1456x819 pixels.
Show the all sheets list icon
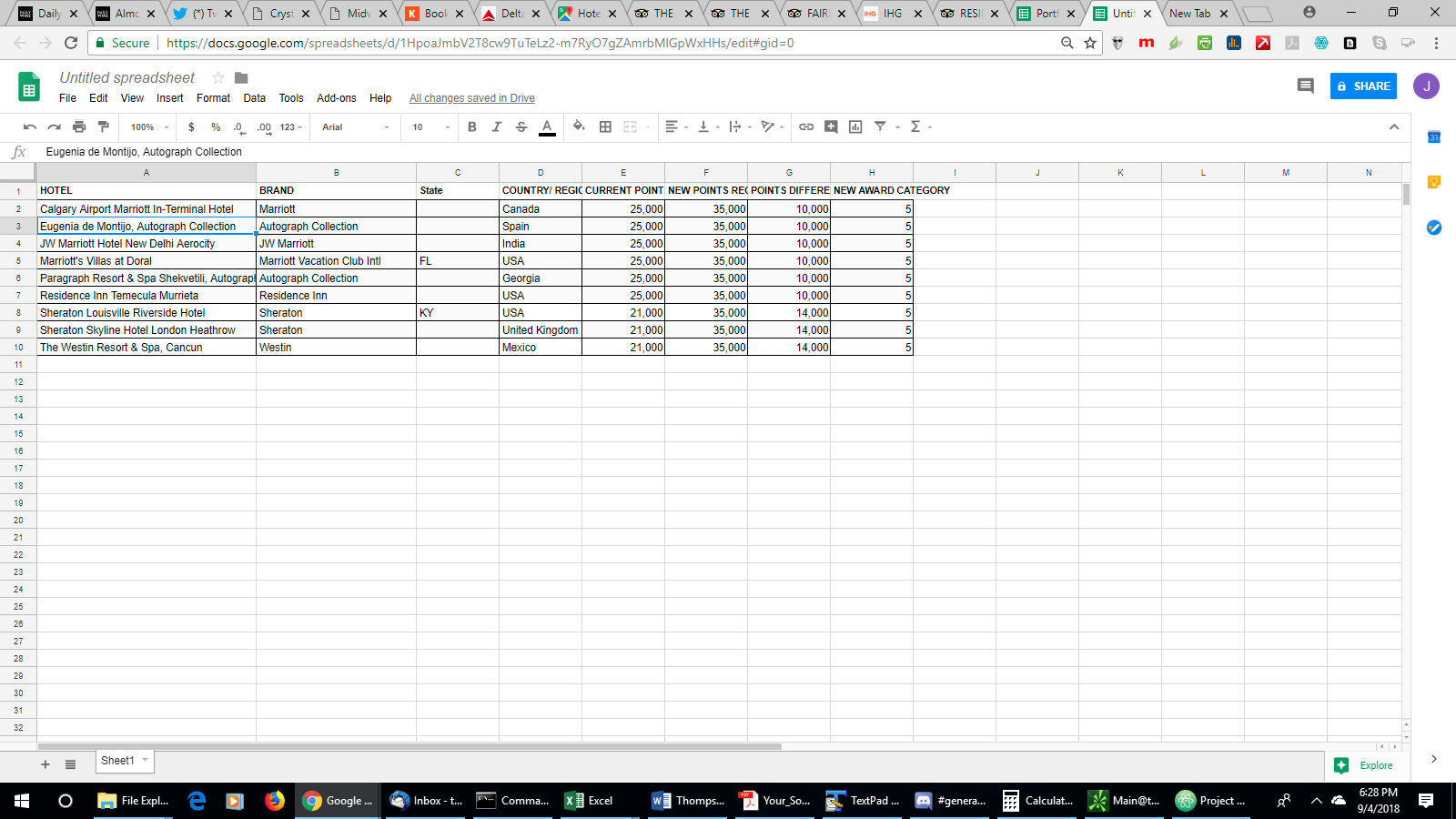[x=70, y=764]
